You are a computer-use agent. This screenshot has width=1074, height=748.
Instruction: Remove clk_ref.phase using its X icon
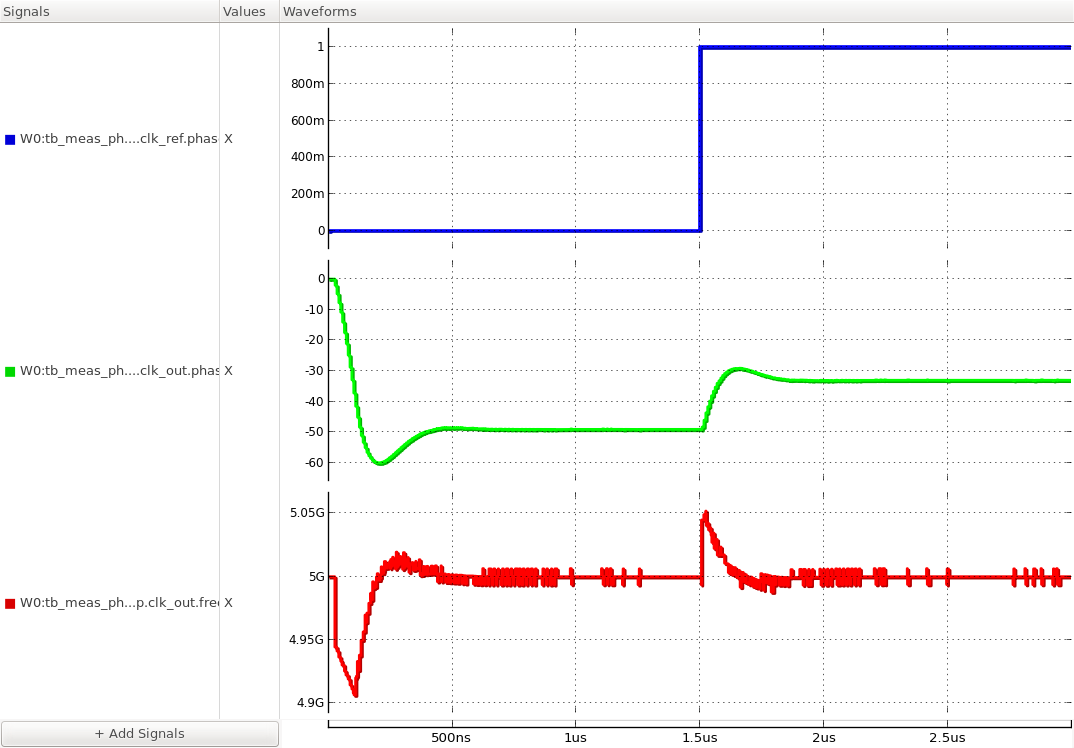[x=227, y=138]
